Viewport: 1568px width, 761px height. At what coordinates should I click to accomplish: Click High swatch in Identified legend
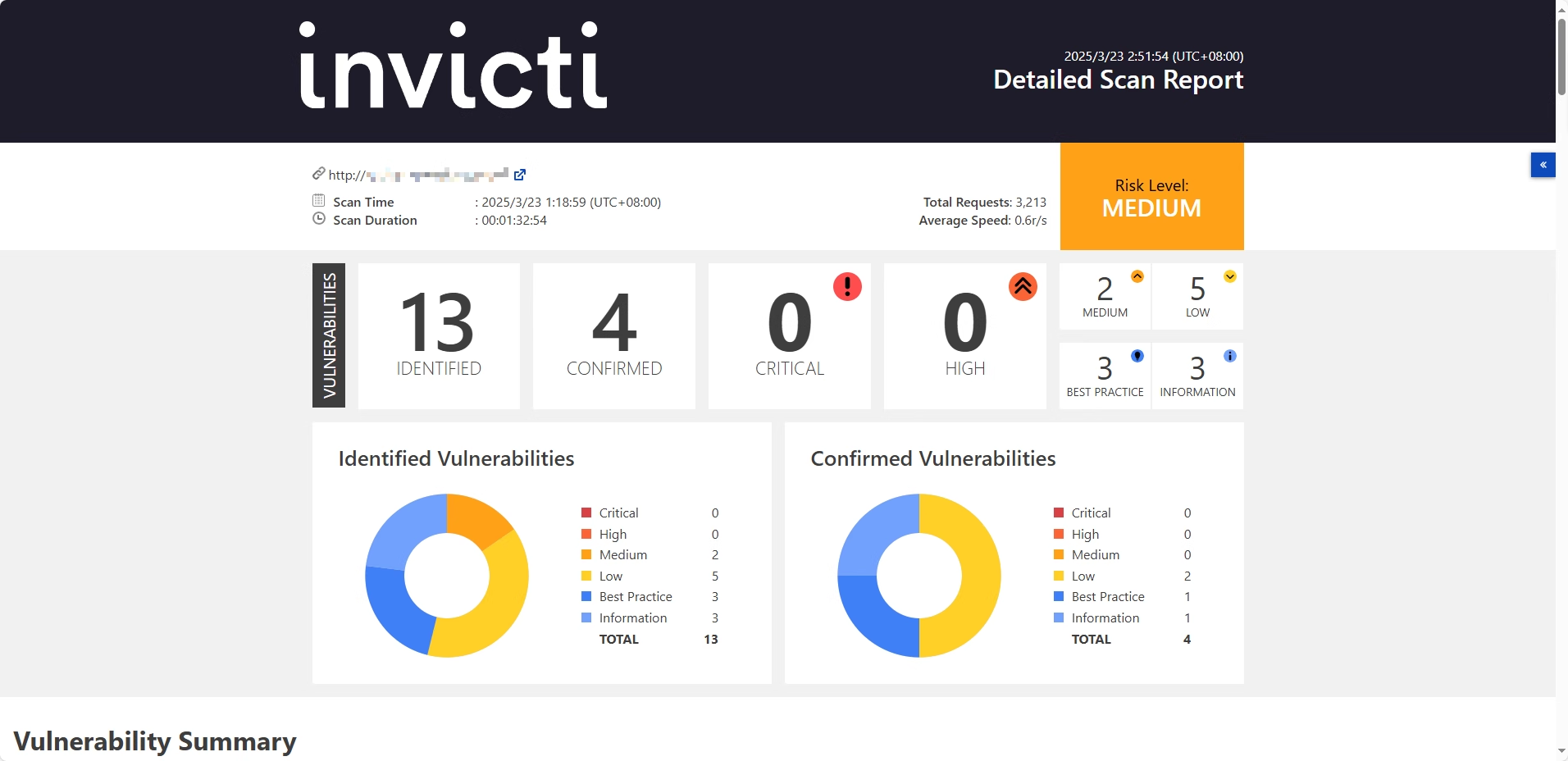tap(586, 534)
